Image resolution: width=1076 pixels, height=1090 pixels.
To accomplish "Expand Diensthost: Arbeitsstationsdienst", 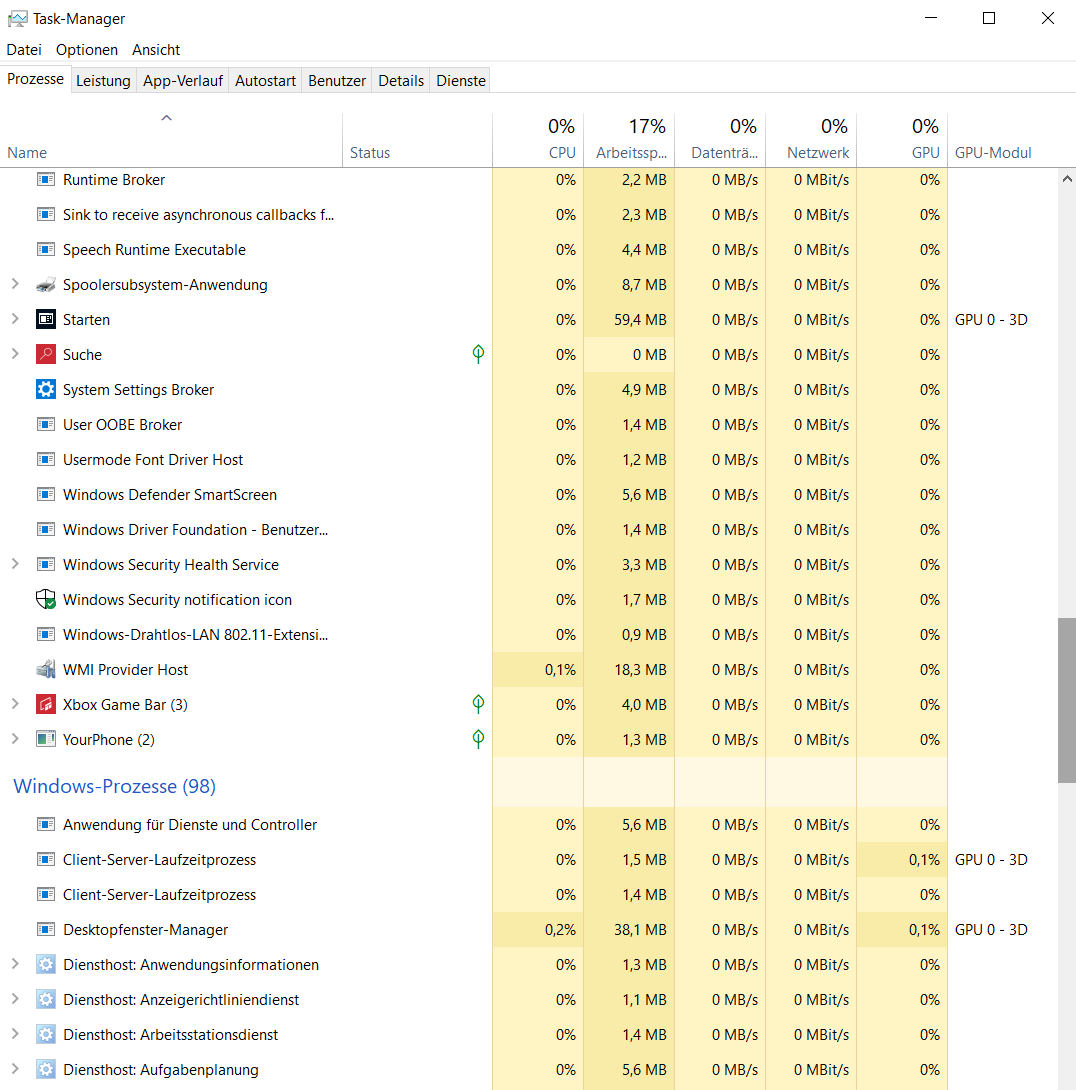I will 15,1034.
